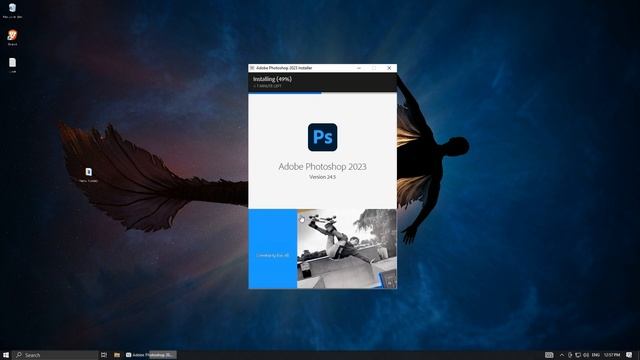The image size is (640, 360).
Task: Click the taskbar Search box
Action: (55, 355)
